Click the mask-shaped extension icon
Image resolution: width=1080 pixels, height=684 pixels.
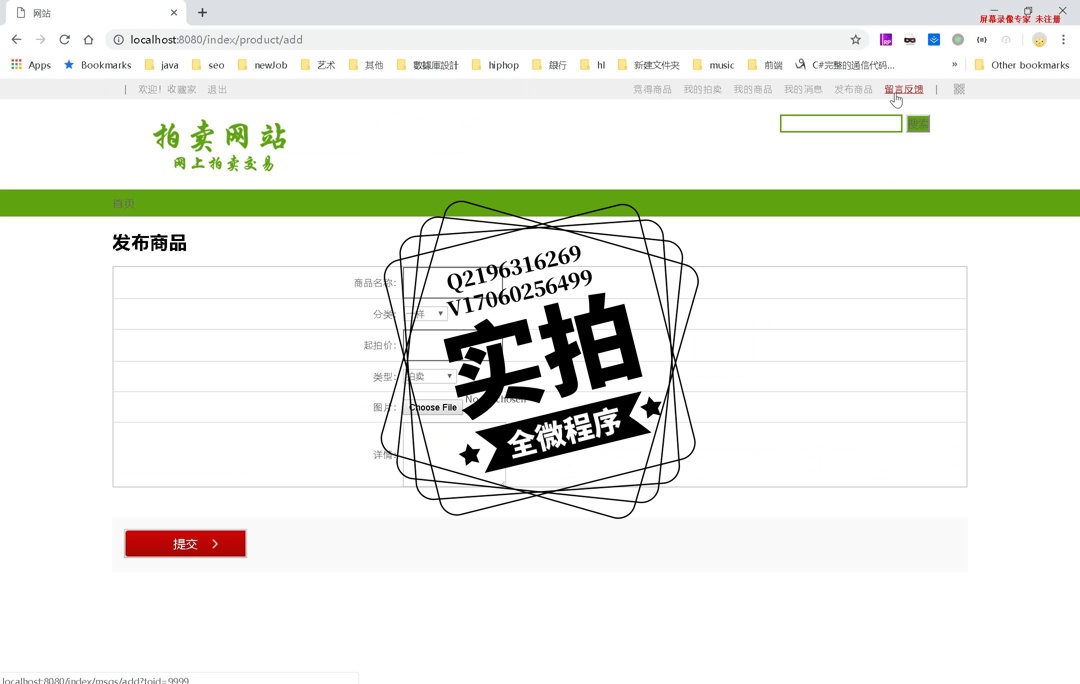[x=910, y=40]
